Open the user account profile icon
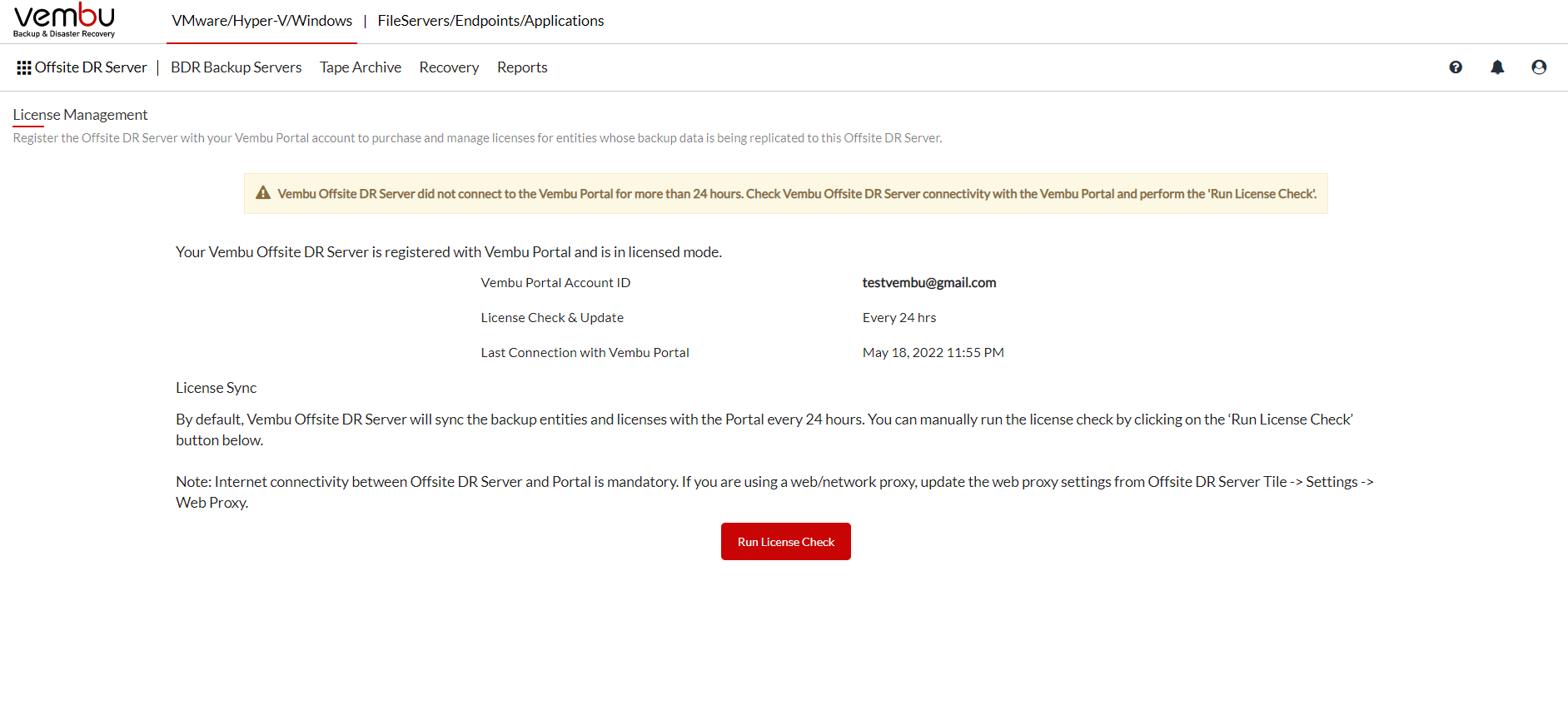Image resolution: width=1568 pixels, height=705 pixels. (x=1539, y=67)
